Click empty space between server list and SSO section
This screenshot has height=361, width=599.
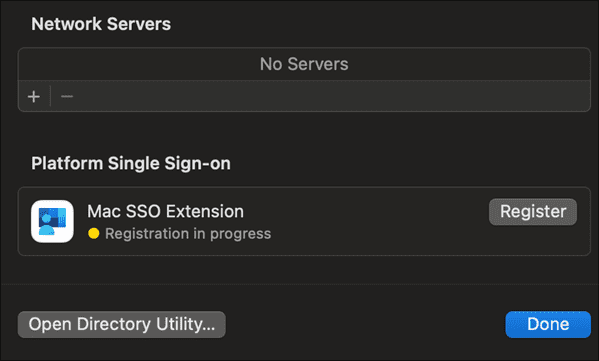[x=304, y=132]
